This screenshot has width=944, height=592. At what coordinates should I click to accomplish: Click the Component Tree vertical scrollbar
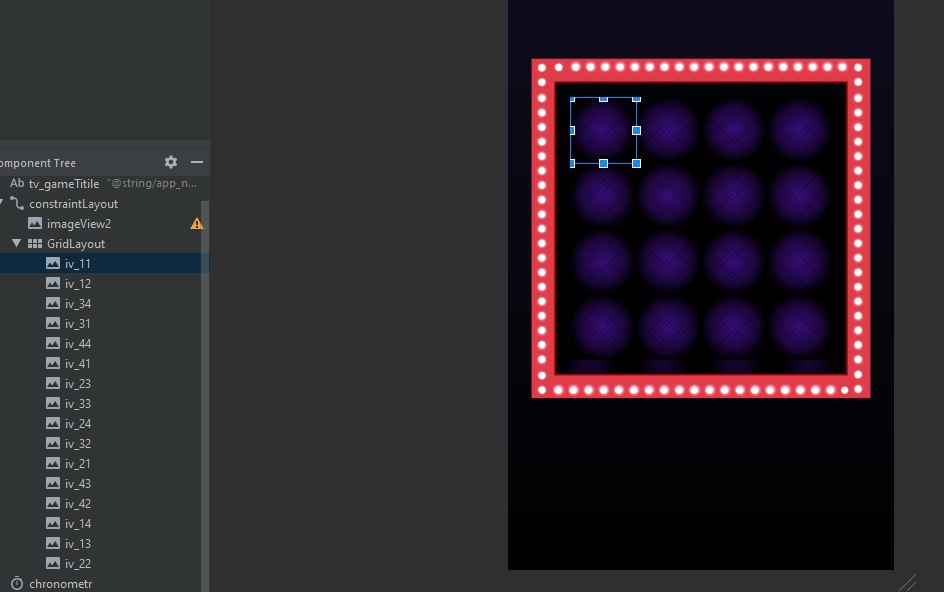[205, 396]
